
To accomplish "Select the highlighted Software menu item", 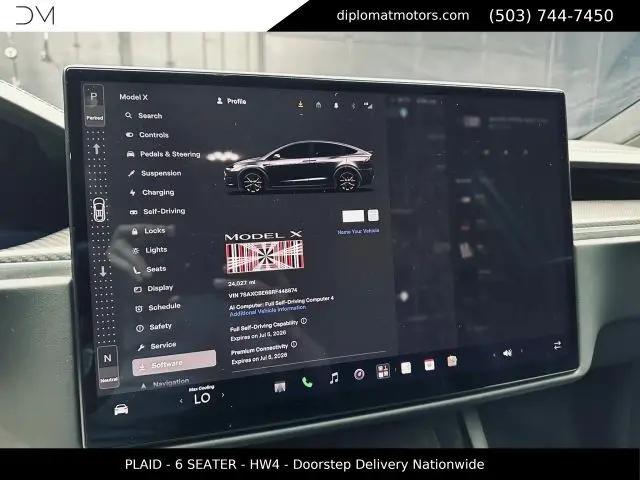I will tap(174, 363).
